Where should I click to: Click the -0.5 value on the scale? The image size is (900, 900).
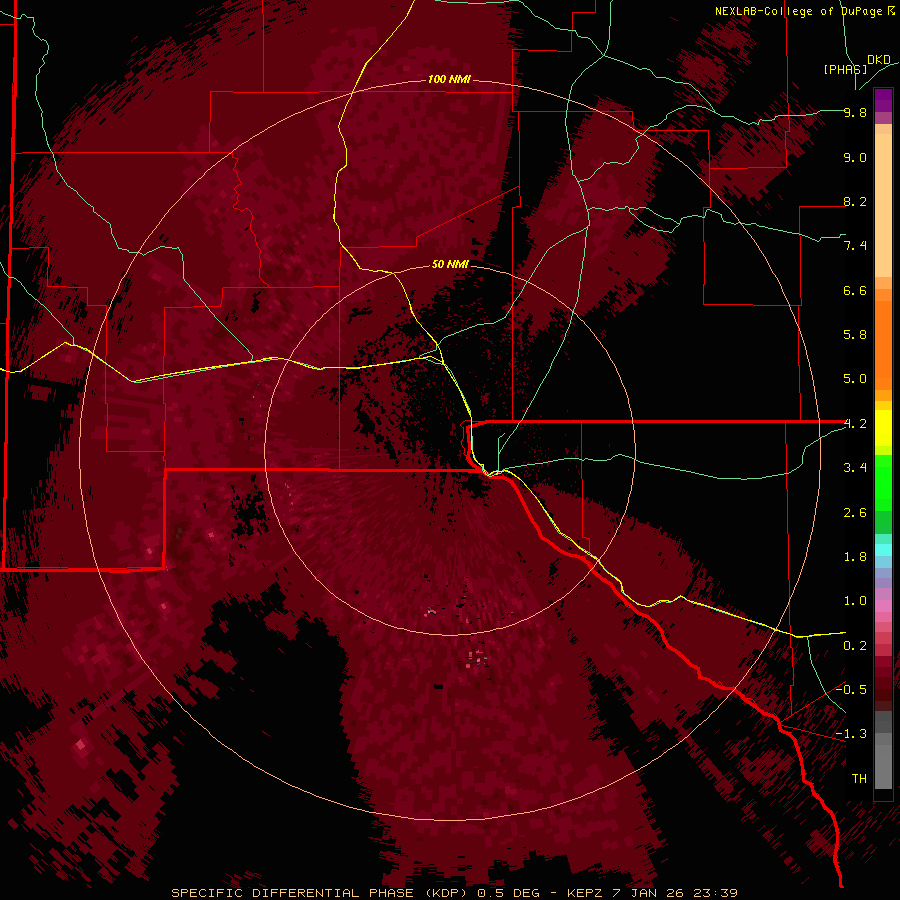pos(851,689)
